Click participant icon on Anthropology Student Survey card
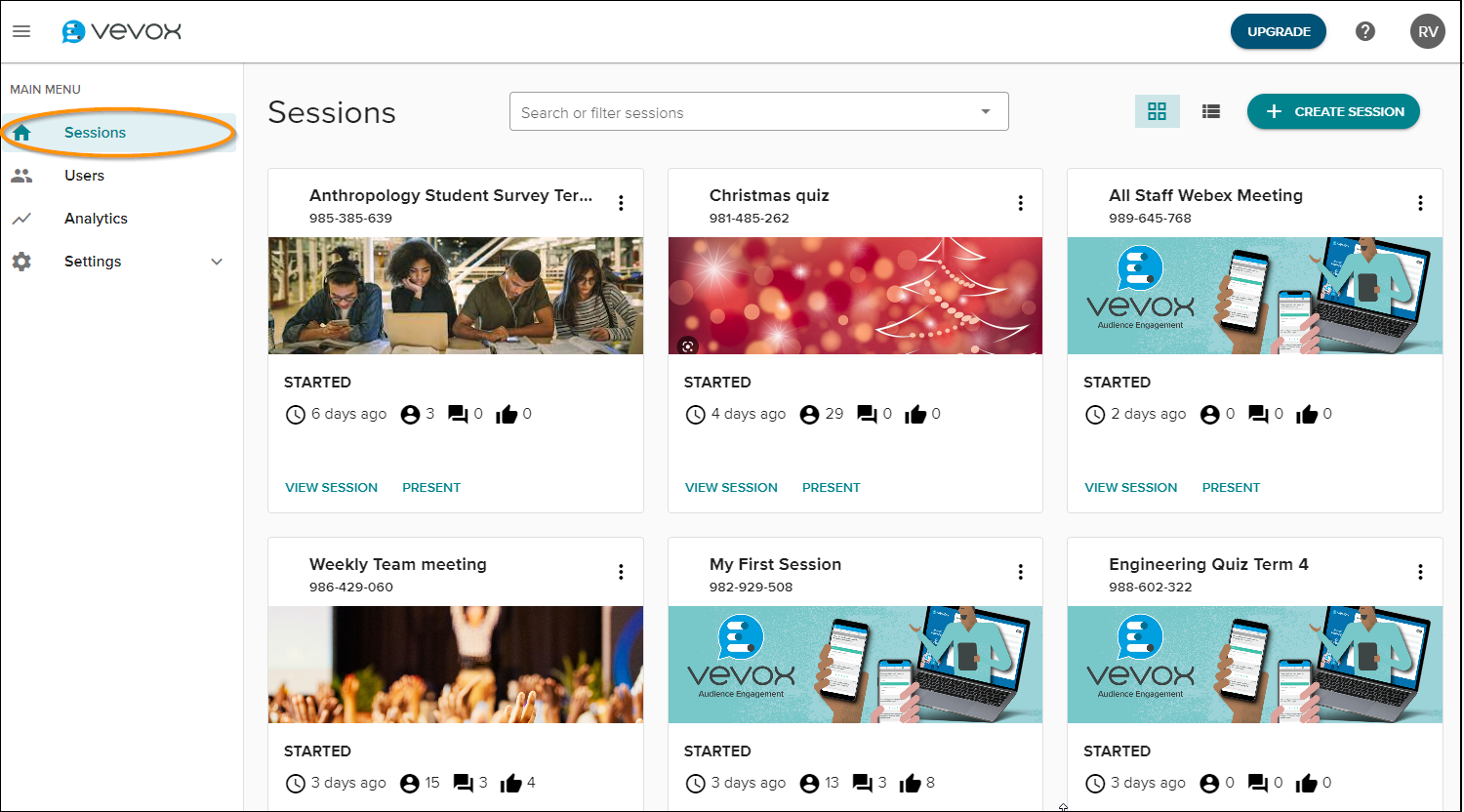The width and height of the screenshot is (1464, 812). [410, 415]
